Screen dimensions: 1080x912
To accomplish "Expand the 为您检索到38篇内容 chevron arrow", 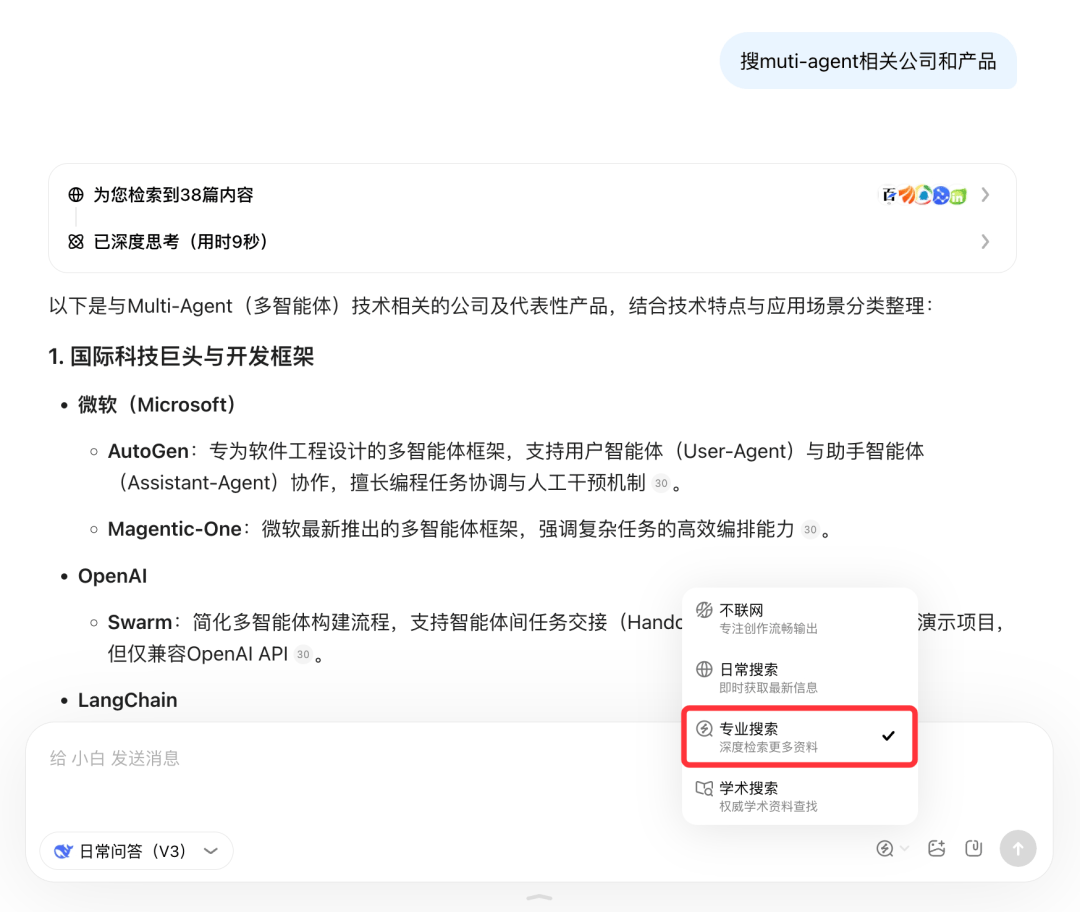I will pos(986,195).
